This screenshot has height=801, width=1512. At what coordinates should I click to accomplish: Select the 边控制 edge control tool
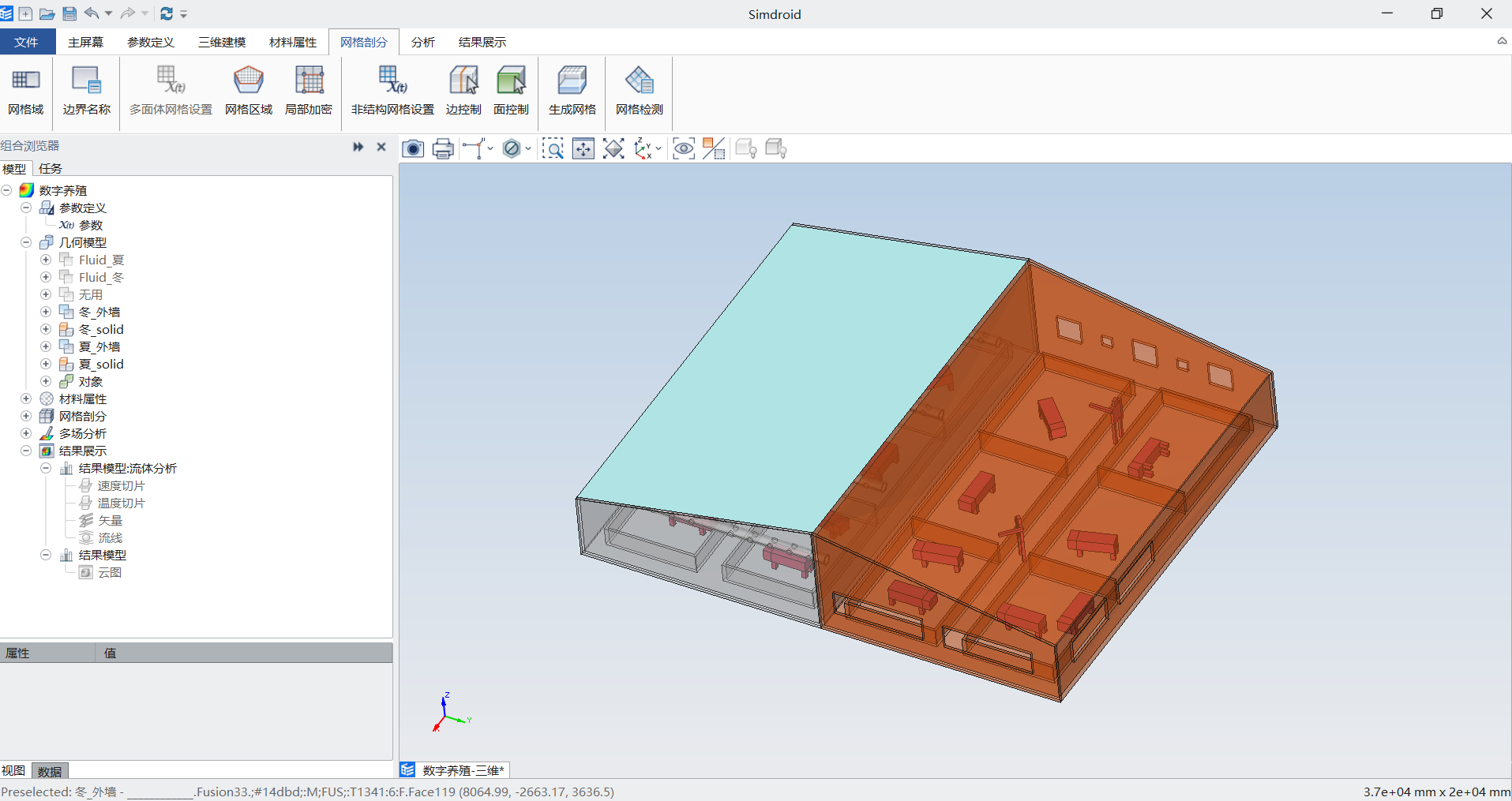tap(463, 91)
